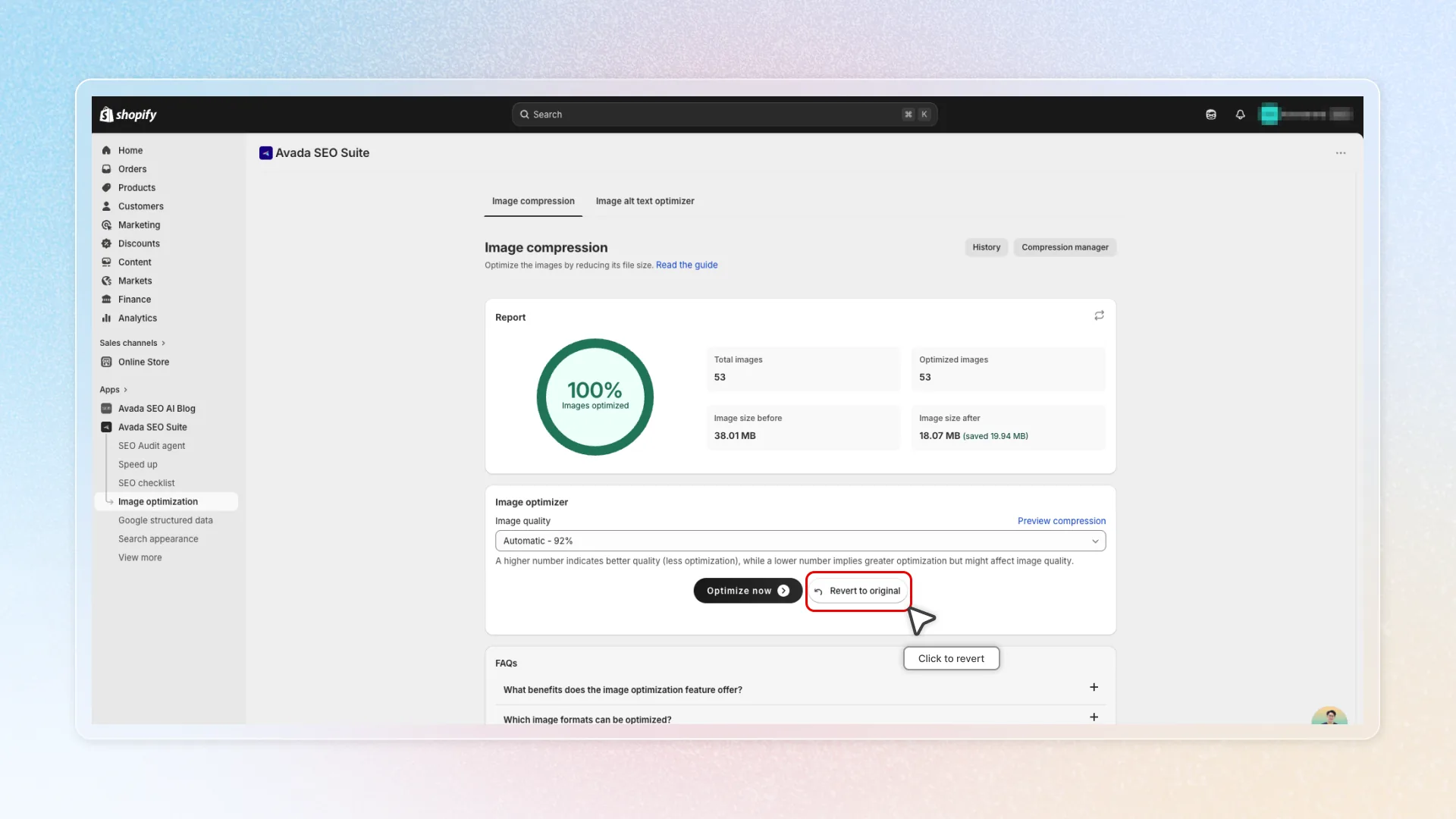Screen dimensions: 1456x819
Task: Click Read the guide link
Action: point(686,265)
